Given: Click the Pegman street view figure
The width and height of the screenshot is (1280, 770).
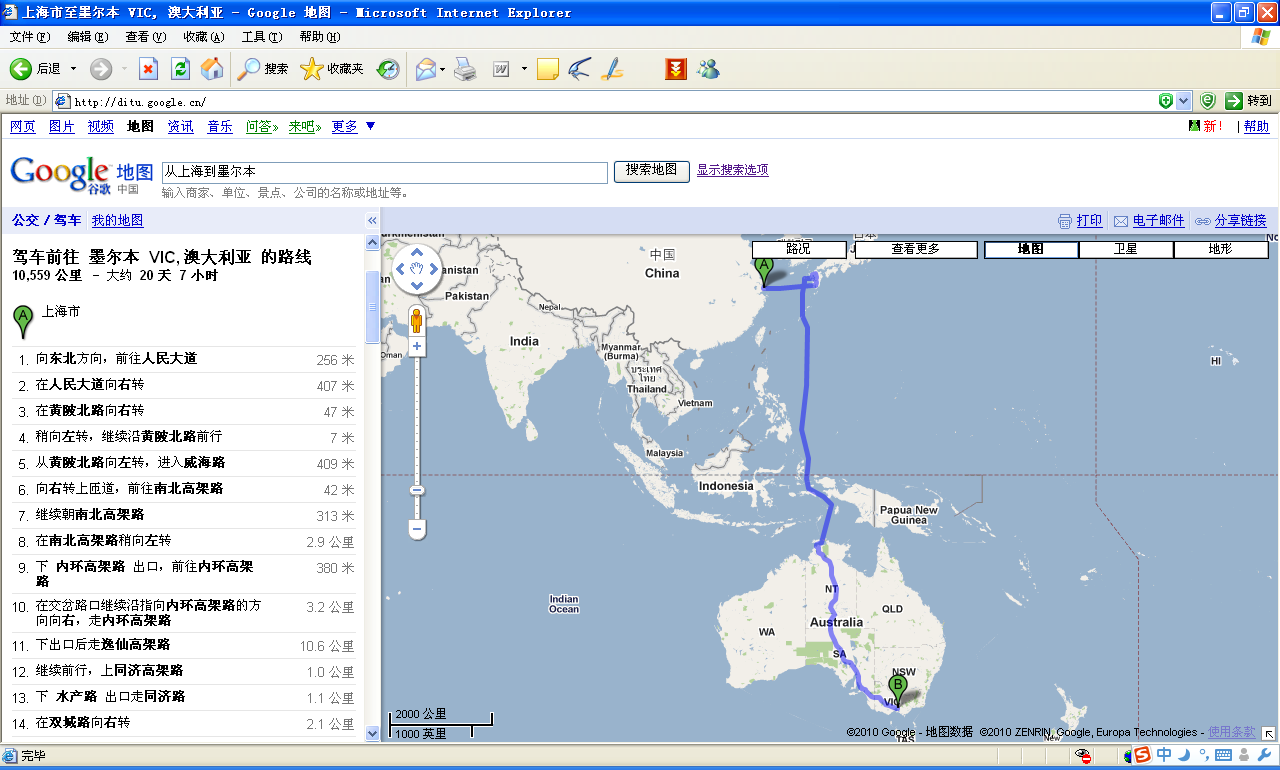Looking at the screenshot, I should (x=417, y=321).
